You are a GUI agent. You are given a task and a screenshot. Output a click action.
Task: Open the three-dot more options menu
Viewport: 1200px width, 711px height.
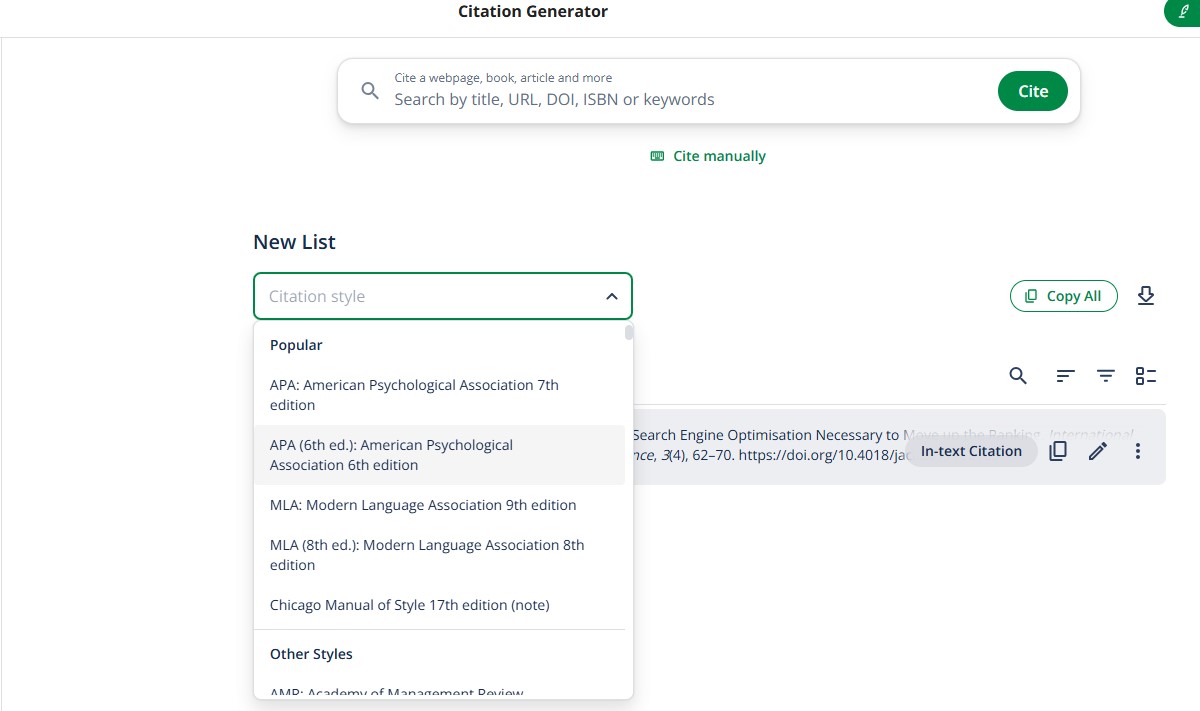1138,451
